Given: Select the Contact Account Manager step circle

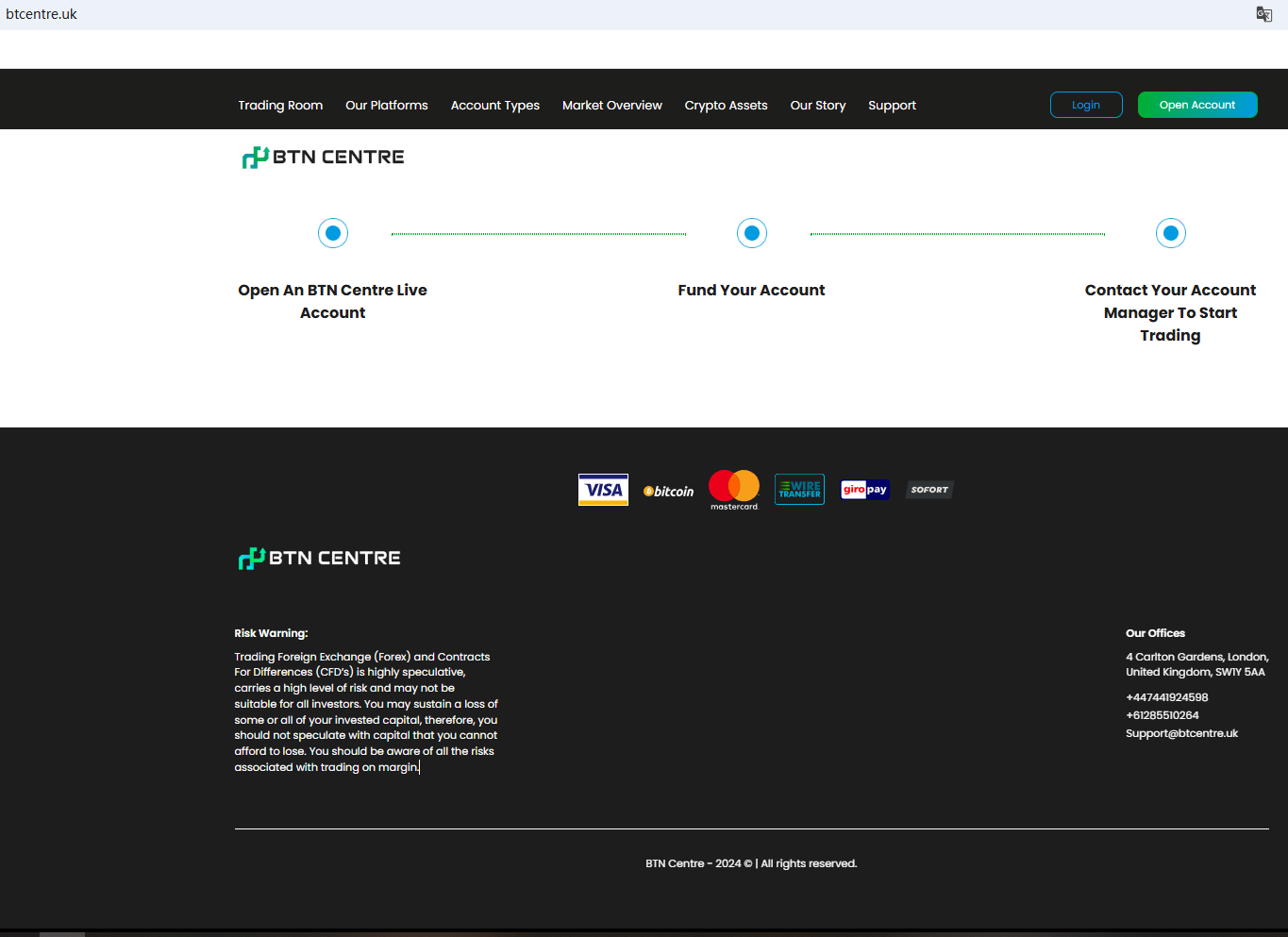Looking at the screenshot, I should point(1170,233).
